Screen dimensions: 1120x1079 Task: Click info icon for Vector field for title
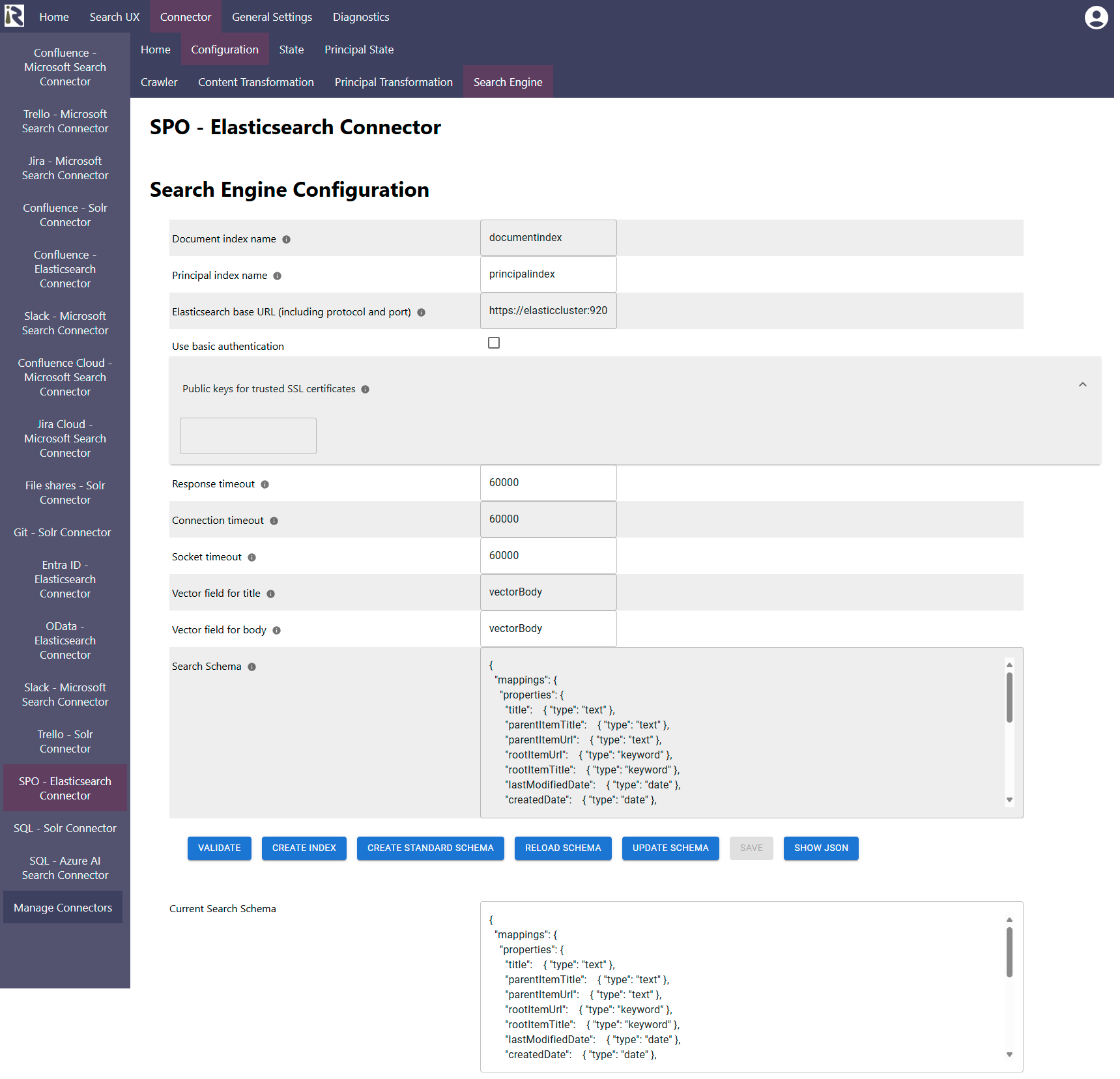pos(271,594)
